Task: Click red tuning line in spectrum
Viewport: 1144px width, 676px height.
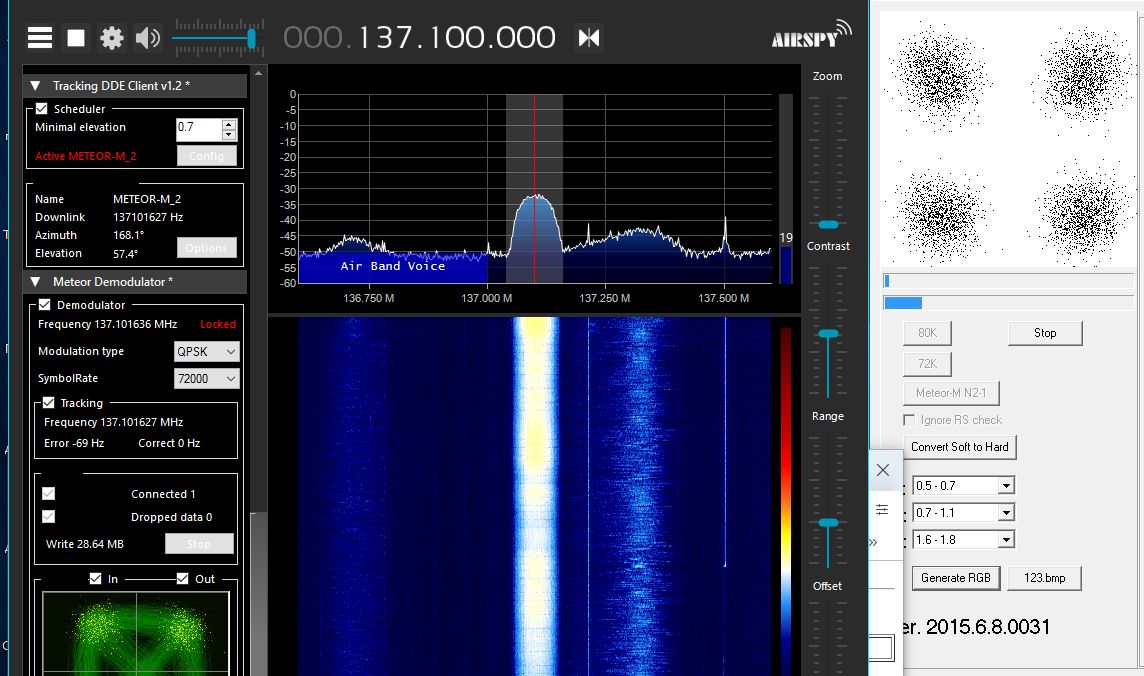Action: pos(535,188)
